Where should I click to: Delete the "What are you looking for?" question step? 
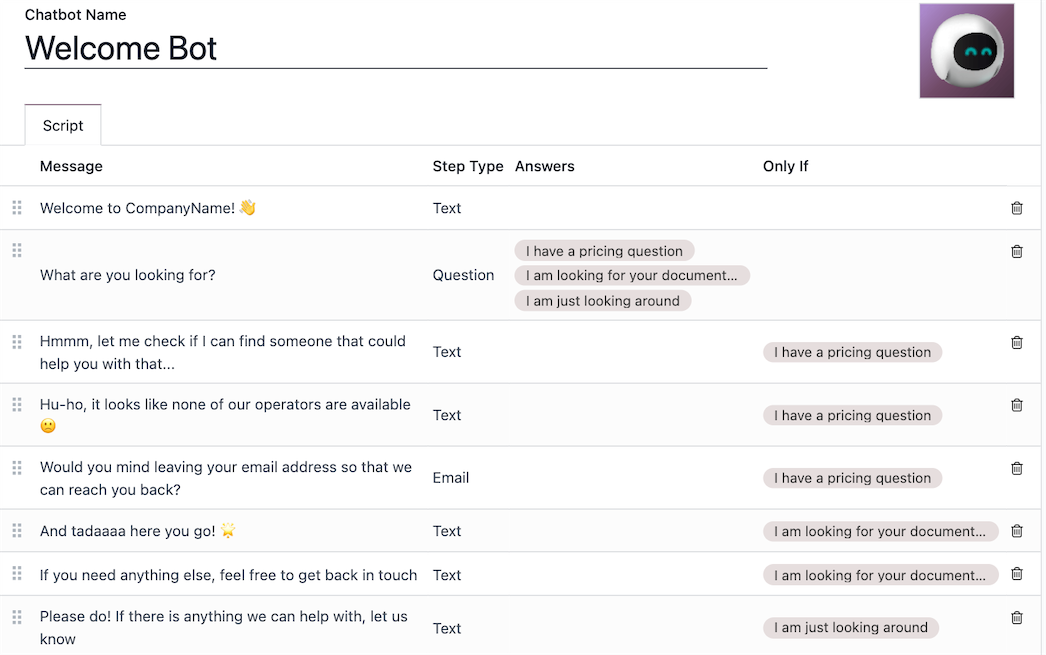[x=1017, y=251]
